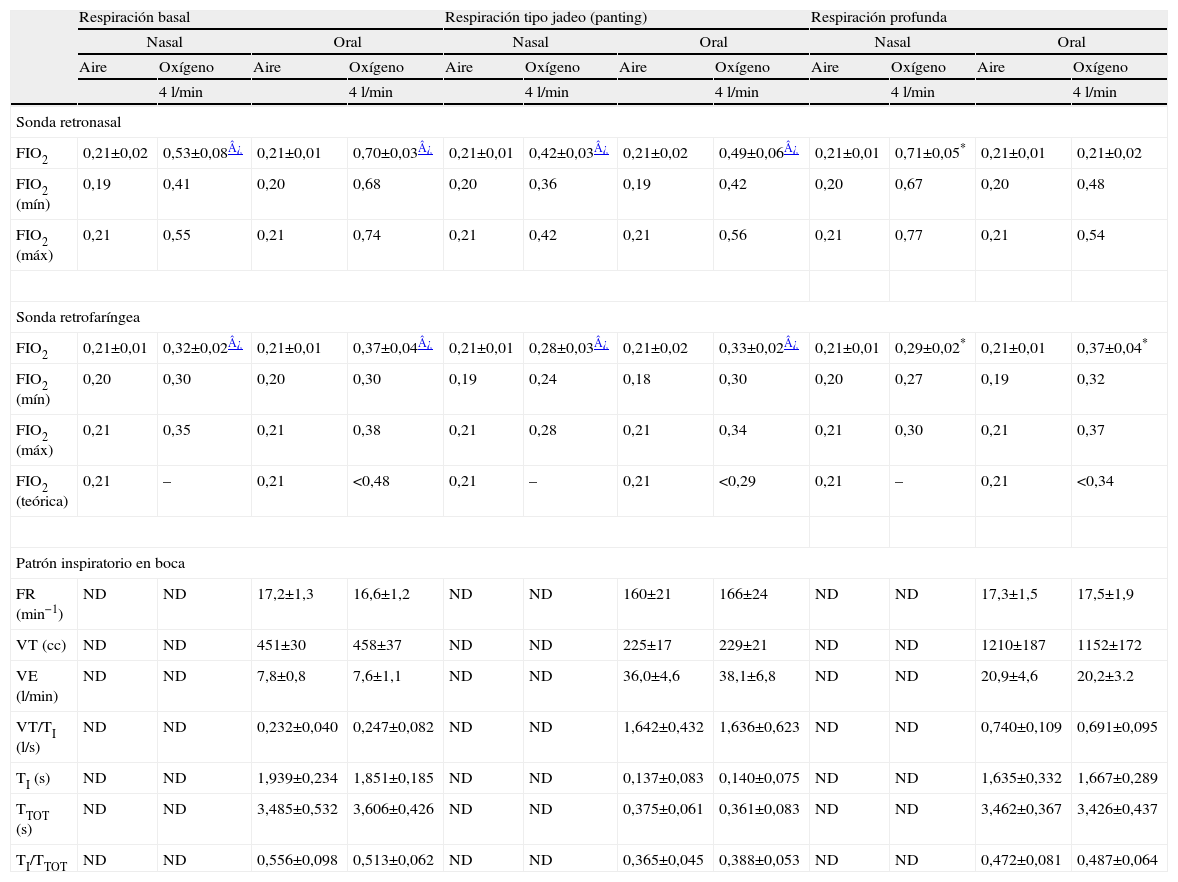Open the footnote marker beside 0,70±0,03
This screenshot has height=882, width=1178.
pyautogui.click(x=425, y=149)
